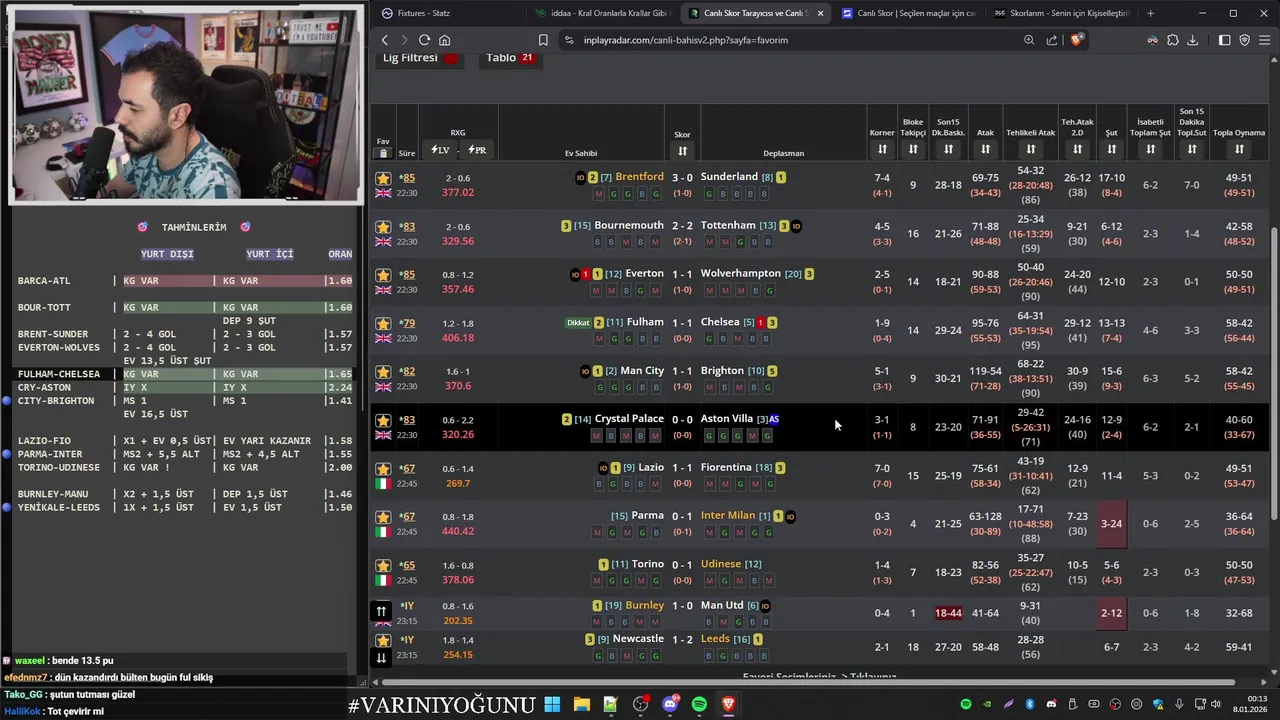Toggle favorite star for Parma match
Screen dimensions: 1280x720
click(383, 517)
